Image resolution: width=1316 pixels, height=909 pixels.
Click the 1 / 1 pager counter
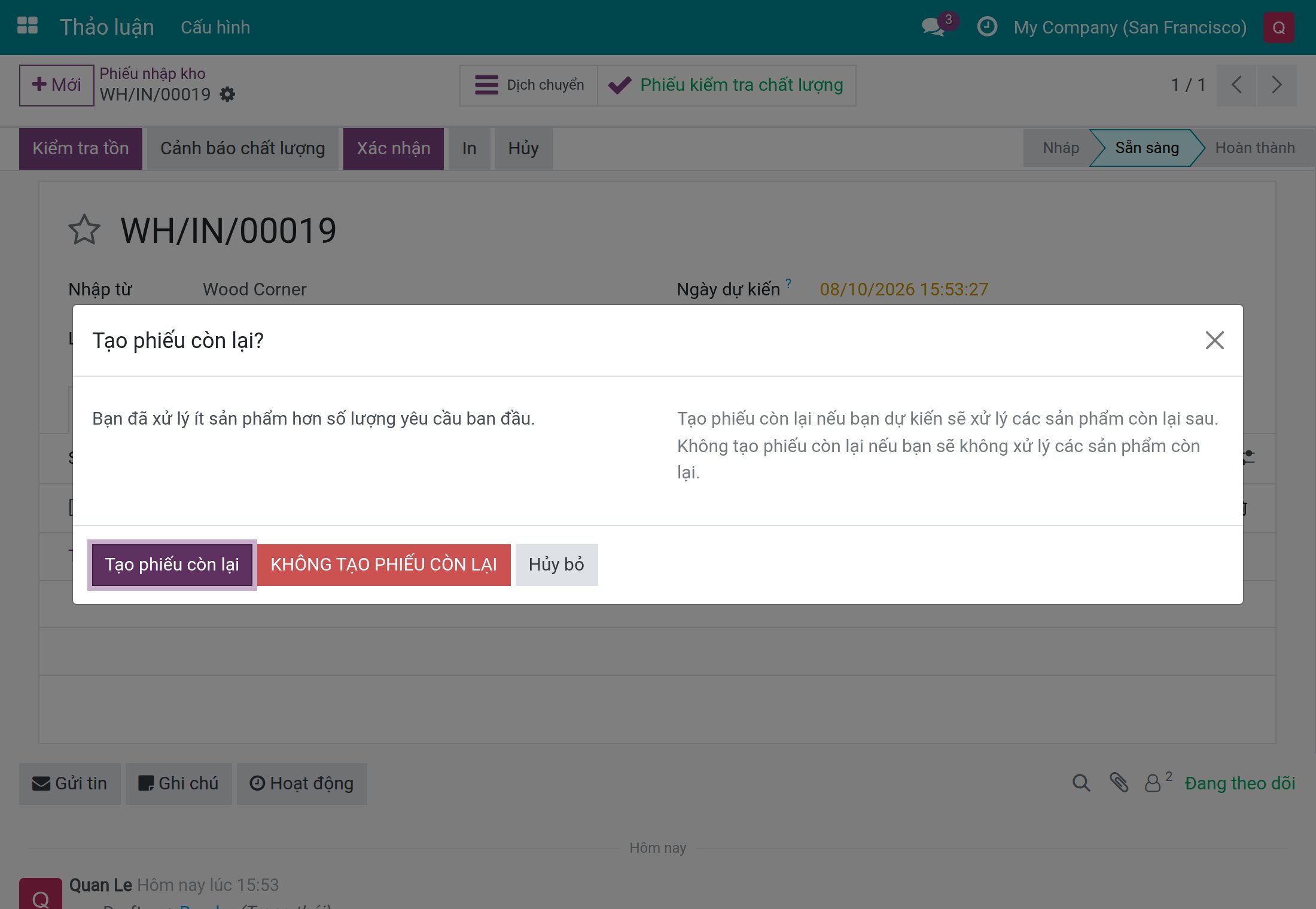point(1188,85)
